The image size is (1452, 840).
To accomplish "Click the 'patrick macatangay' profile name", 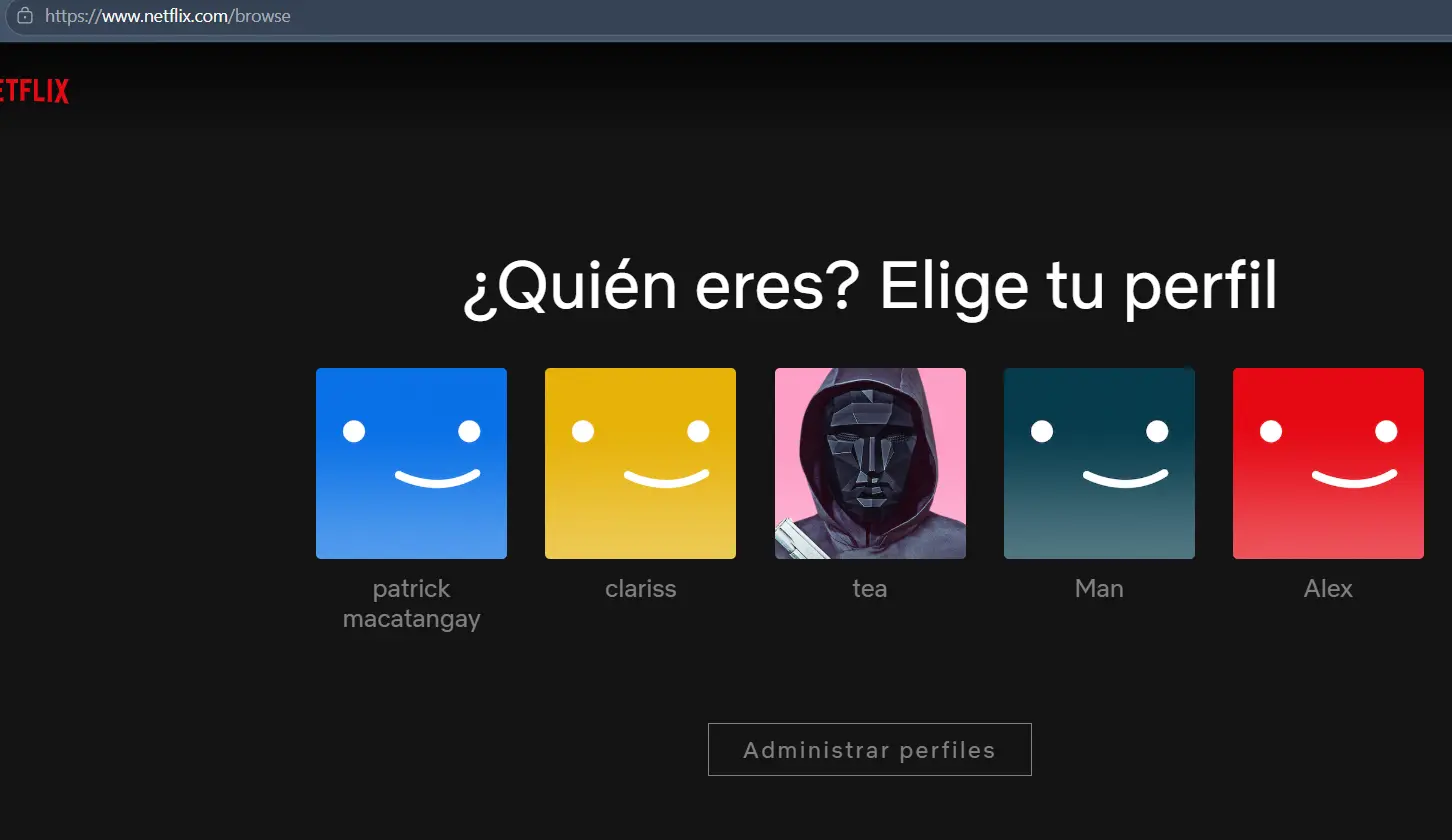I will tap(411, 604).
